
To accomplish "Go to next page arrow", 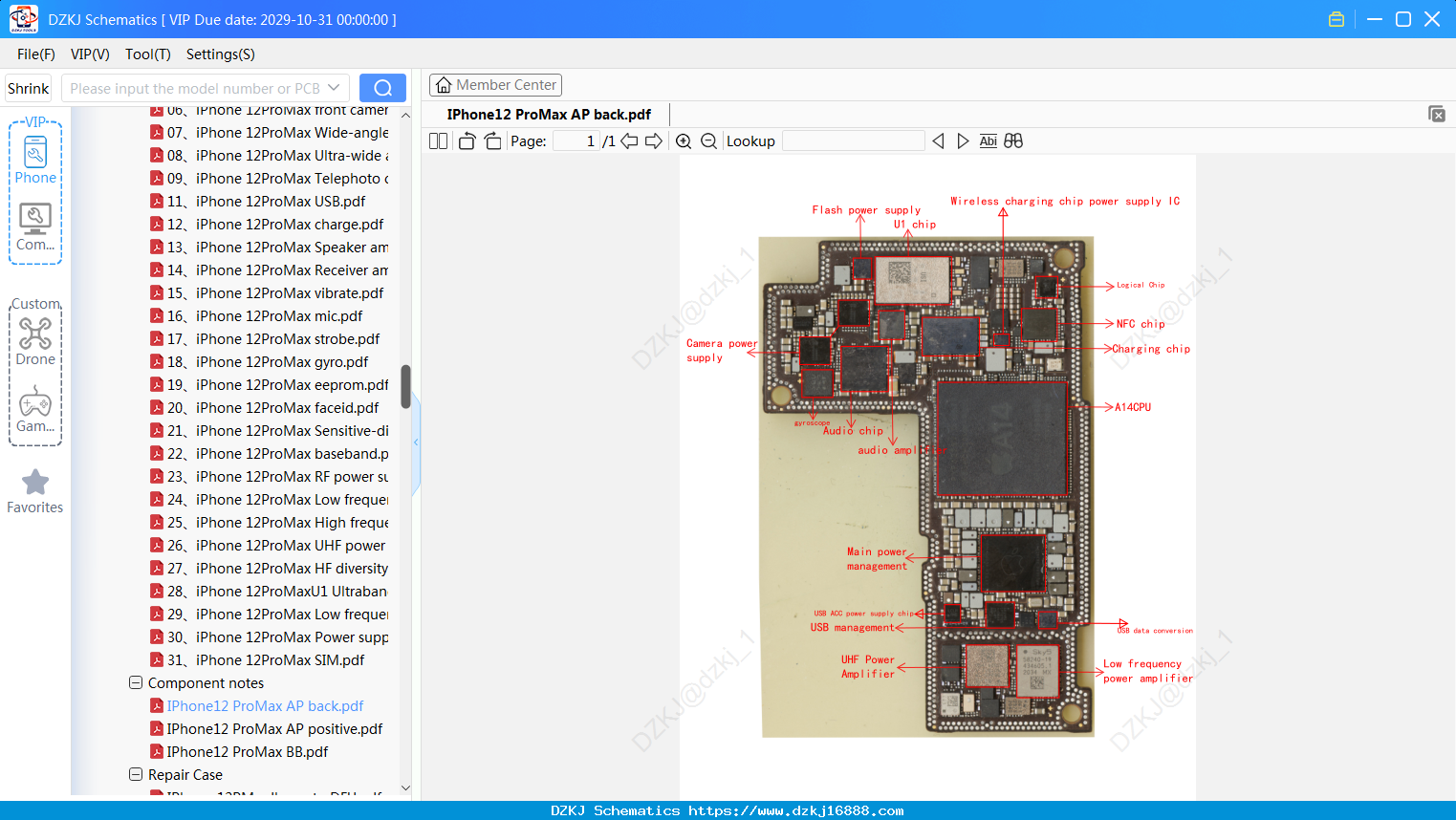I will point(654,141).
